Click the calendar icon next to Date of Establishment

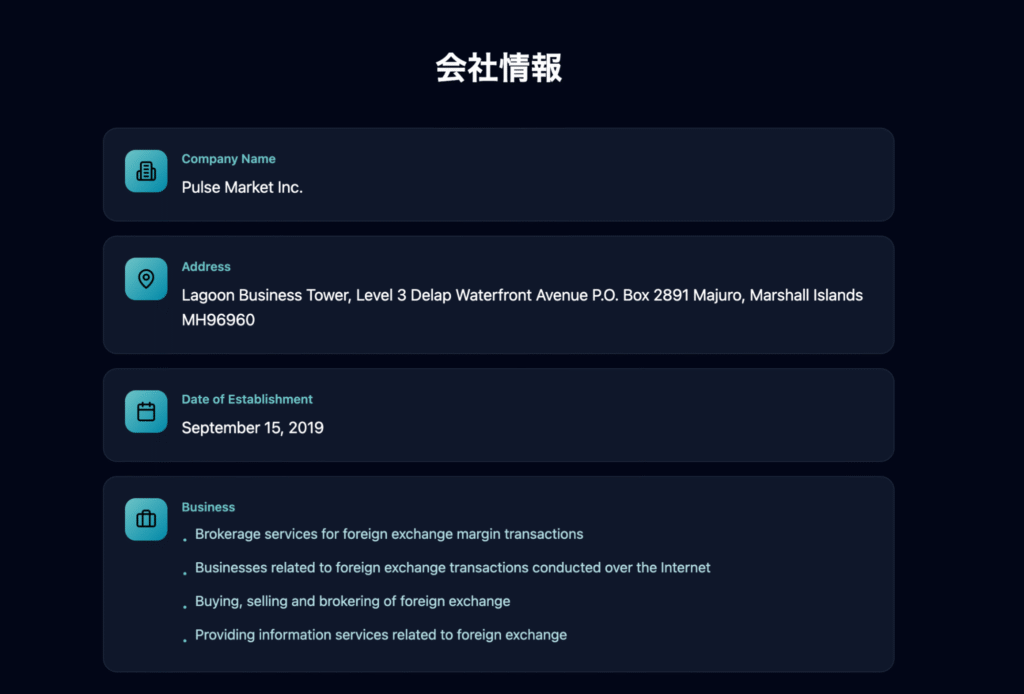(x=145, y=411)
